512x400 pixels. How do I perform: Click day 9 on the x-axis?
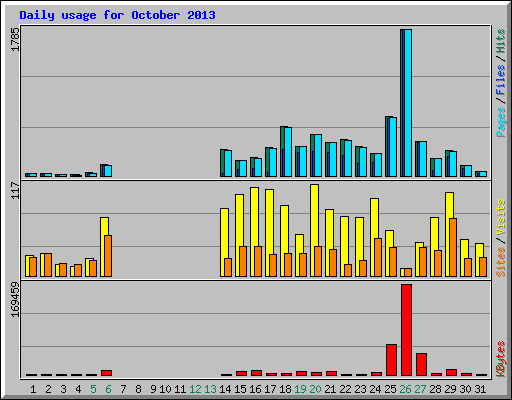(x=153, y=389)
